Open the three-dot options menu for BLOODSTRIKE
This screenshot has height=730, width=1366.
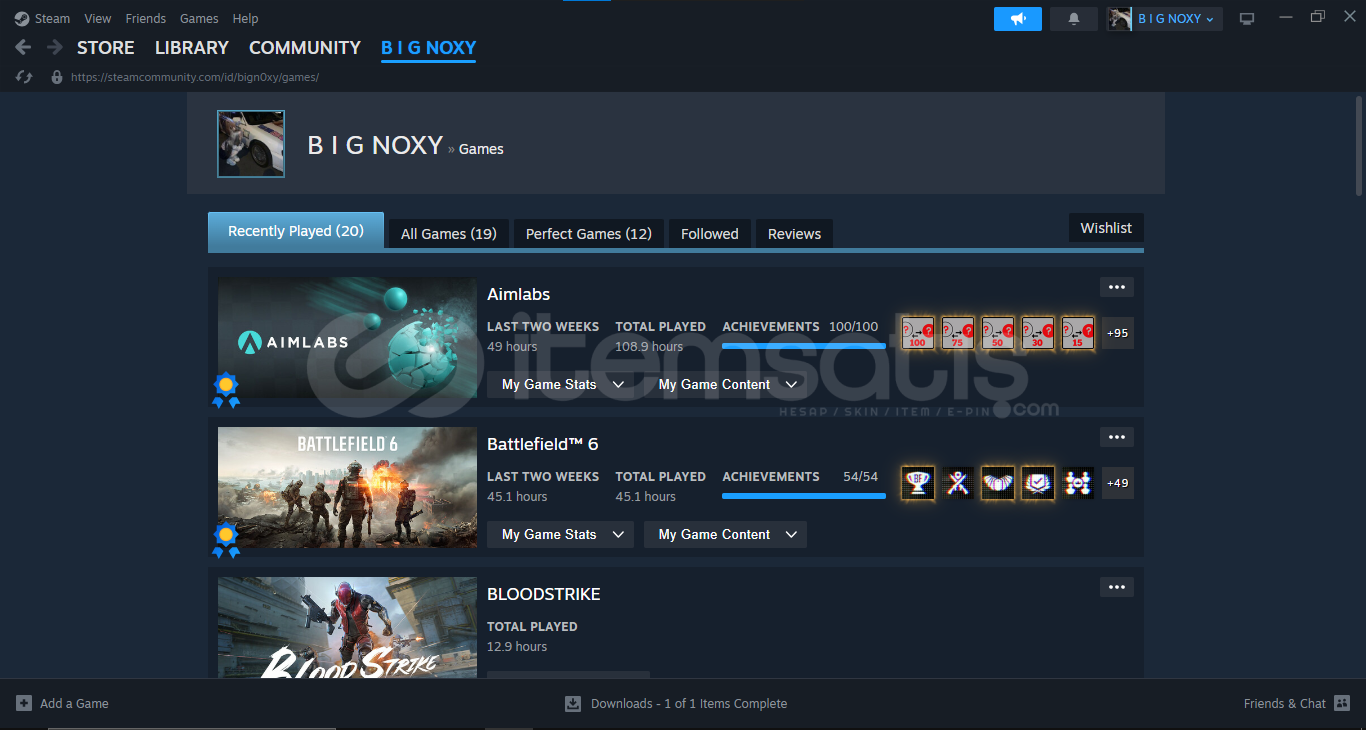pos(1117,587)
